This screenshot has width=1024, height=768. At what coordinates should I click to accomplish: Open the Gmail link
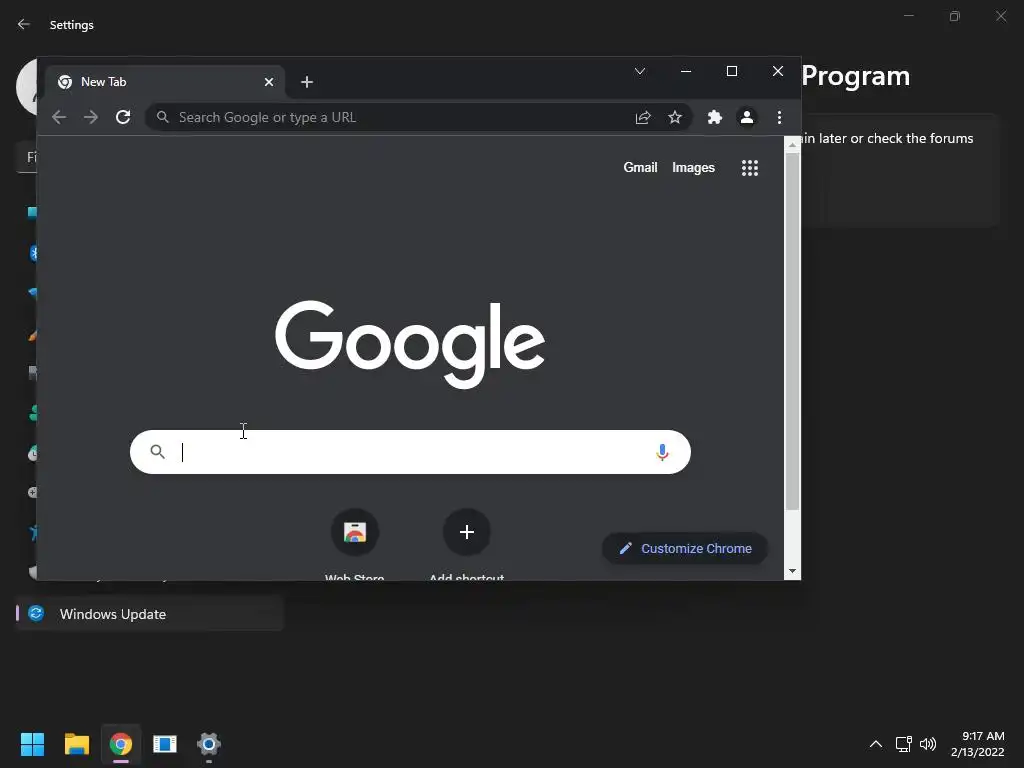coord(640,168)
